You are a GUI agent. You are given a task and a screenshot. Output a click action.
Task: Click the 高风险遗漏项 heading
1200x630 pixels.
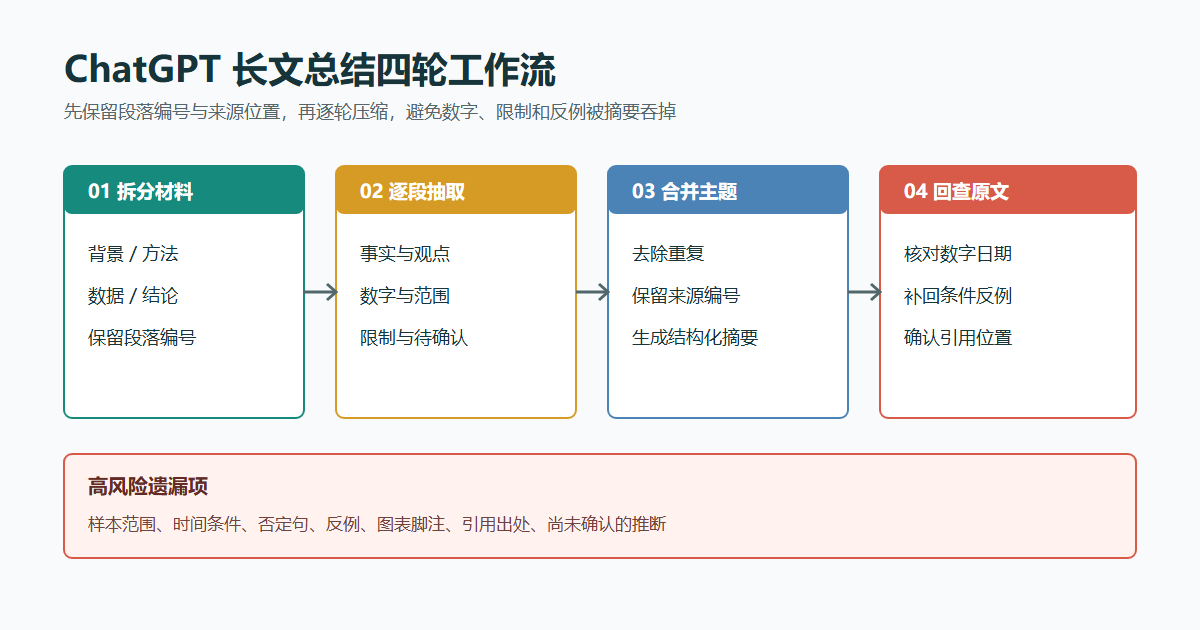tap(148, 487)
